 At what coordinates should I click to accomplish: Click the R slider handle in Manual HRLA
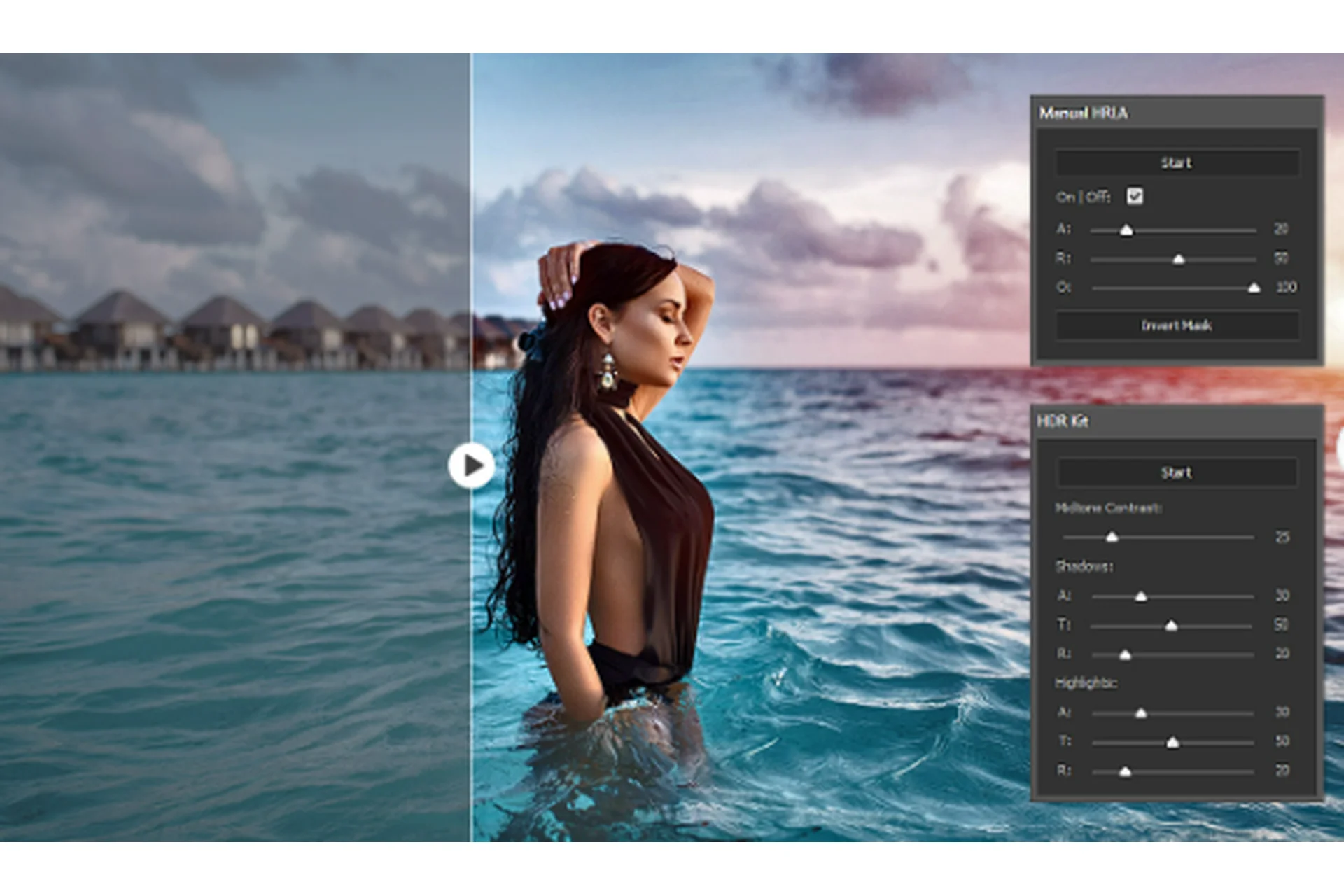[1179, 258]
